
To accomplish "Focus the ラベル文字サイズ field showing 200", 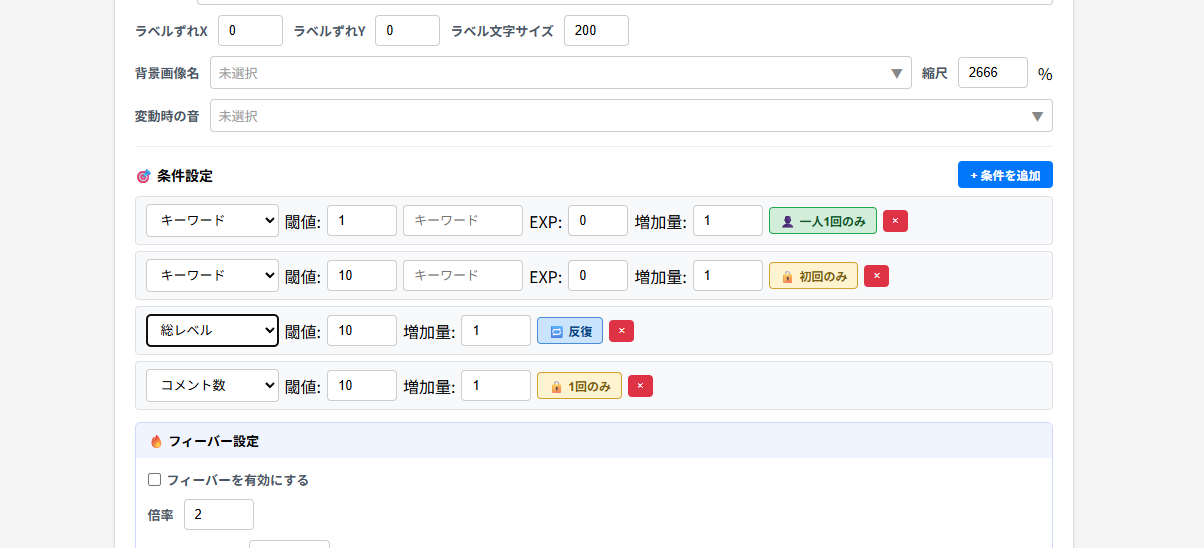I will (596, 30).
